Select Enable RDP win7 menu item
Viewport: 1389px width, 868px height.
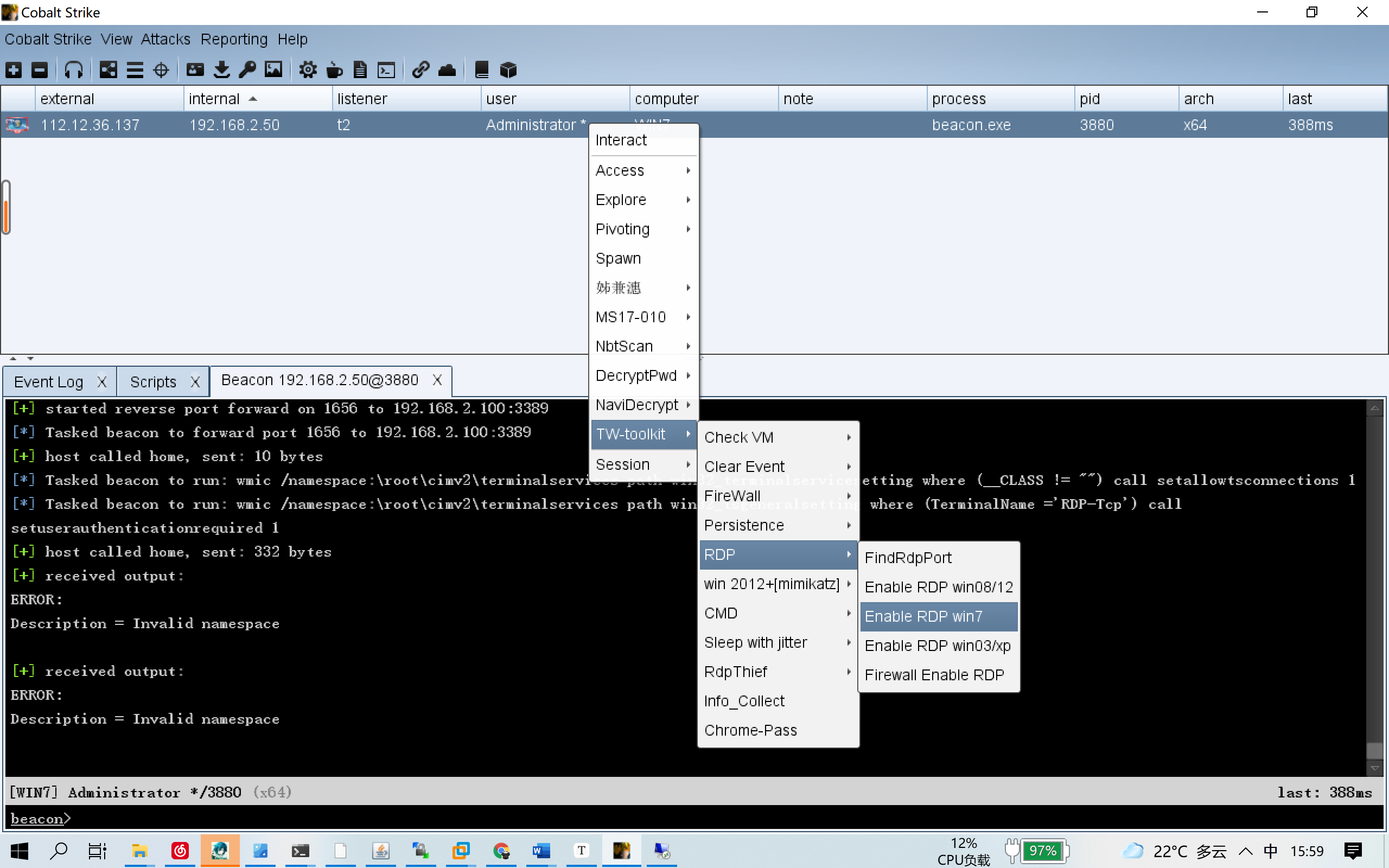pyautogui.click(x=939, y=617)
